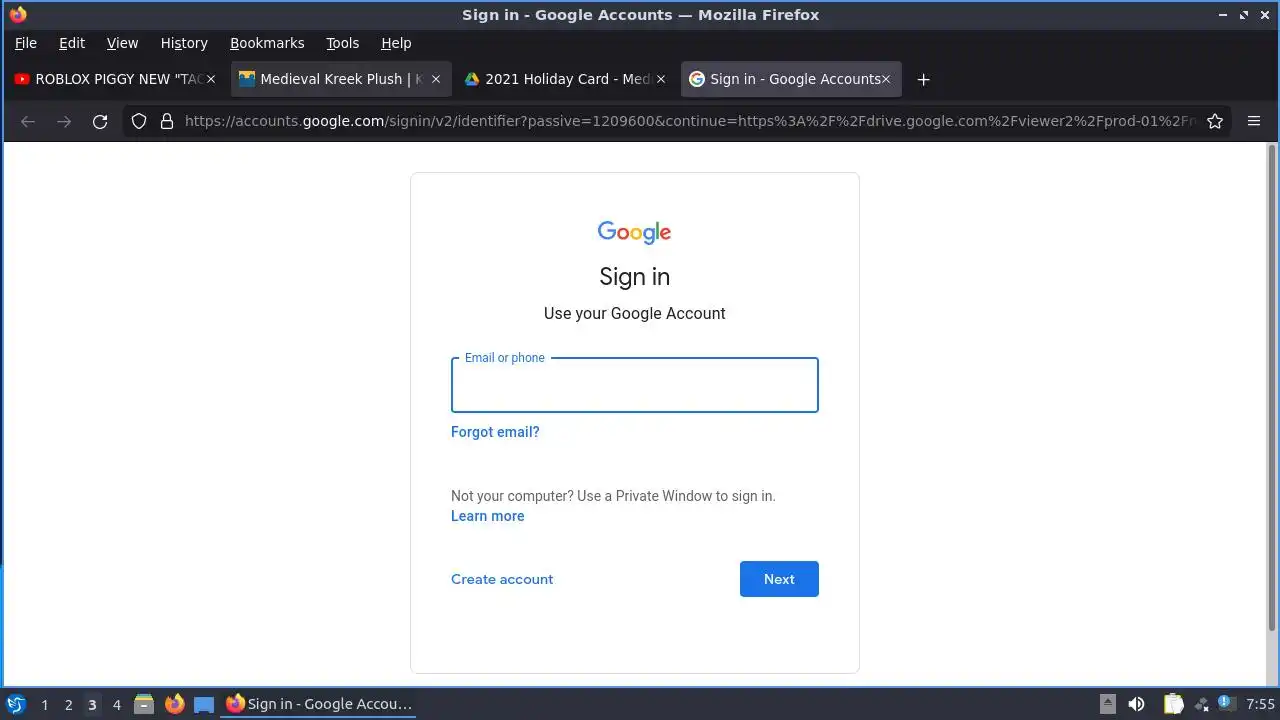Click the URL address bar
The height and width of the screenshot is (720, 1280).
690,121
